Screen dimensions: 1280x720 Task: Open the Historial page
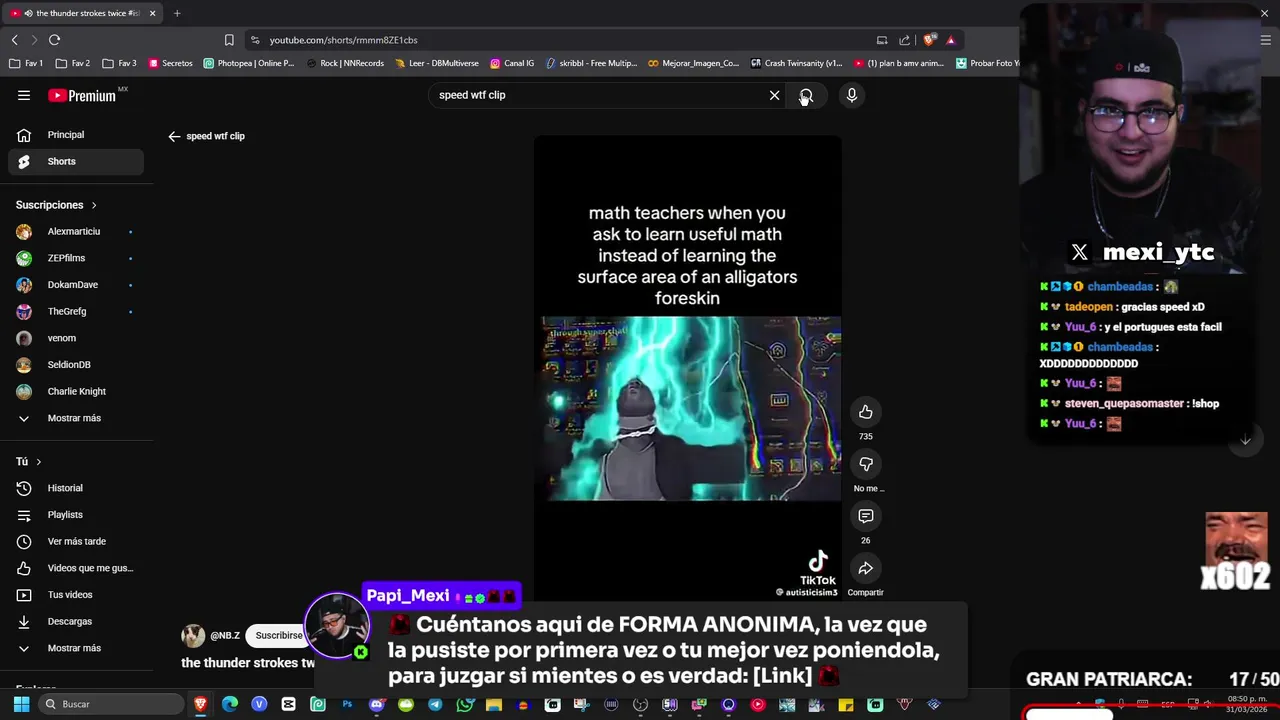76,488
